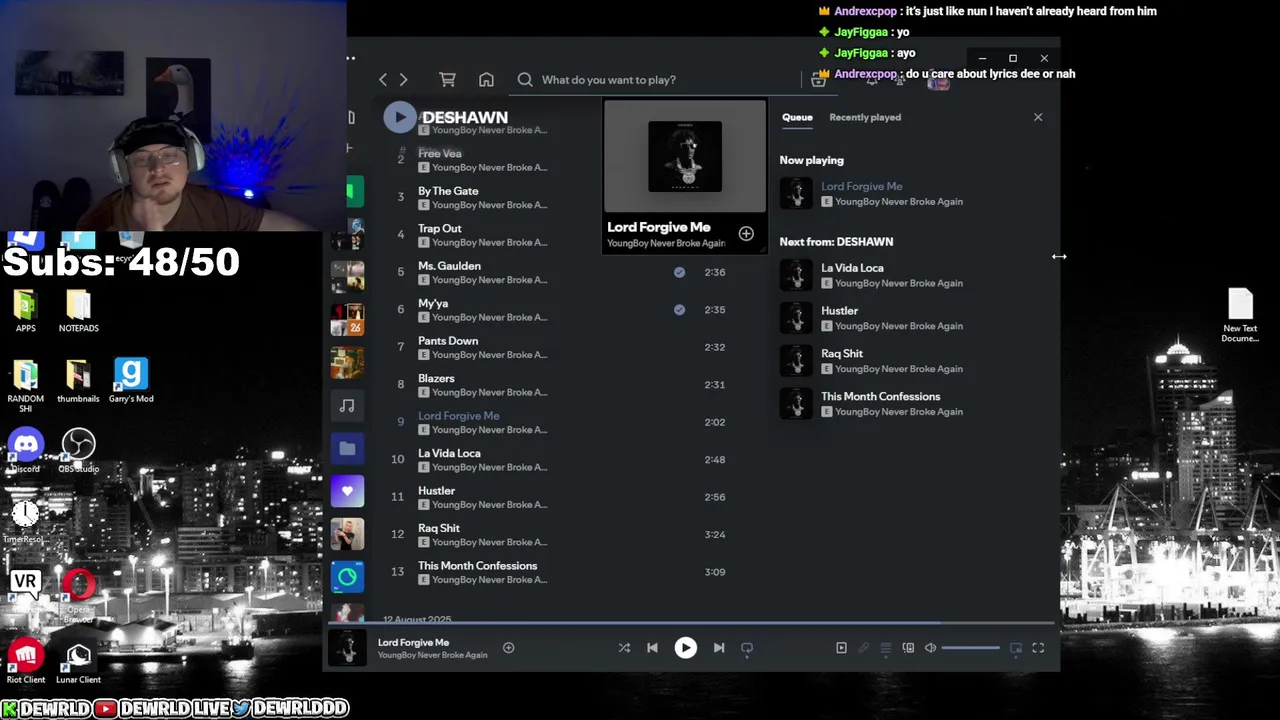Toggle the Queue icon in the bottom bar
This screenshot has width=1280, height=720.
pos(886,648)
